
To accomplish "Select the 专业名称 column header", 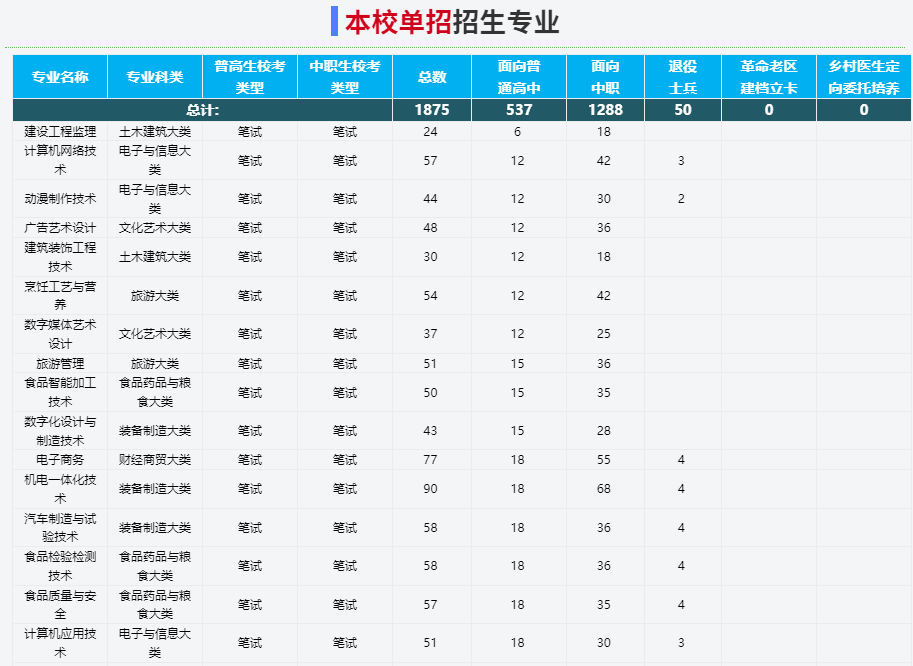I will [60, 77].
